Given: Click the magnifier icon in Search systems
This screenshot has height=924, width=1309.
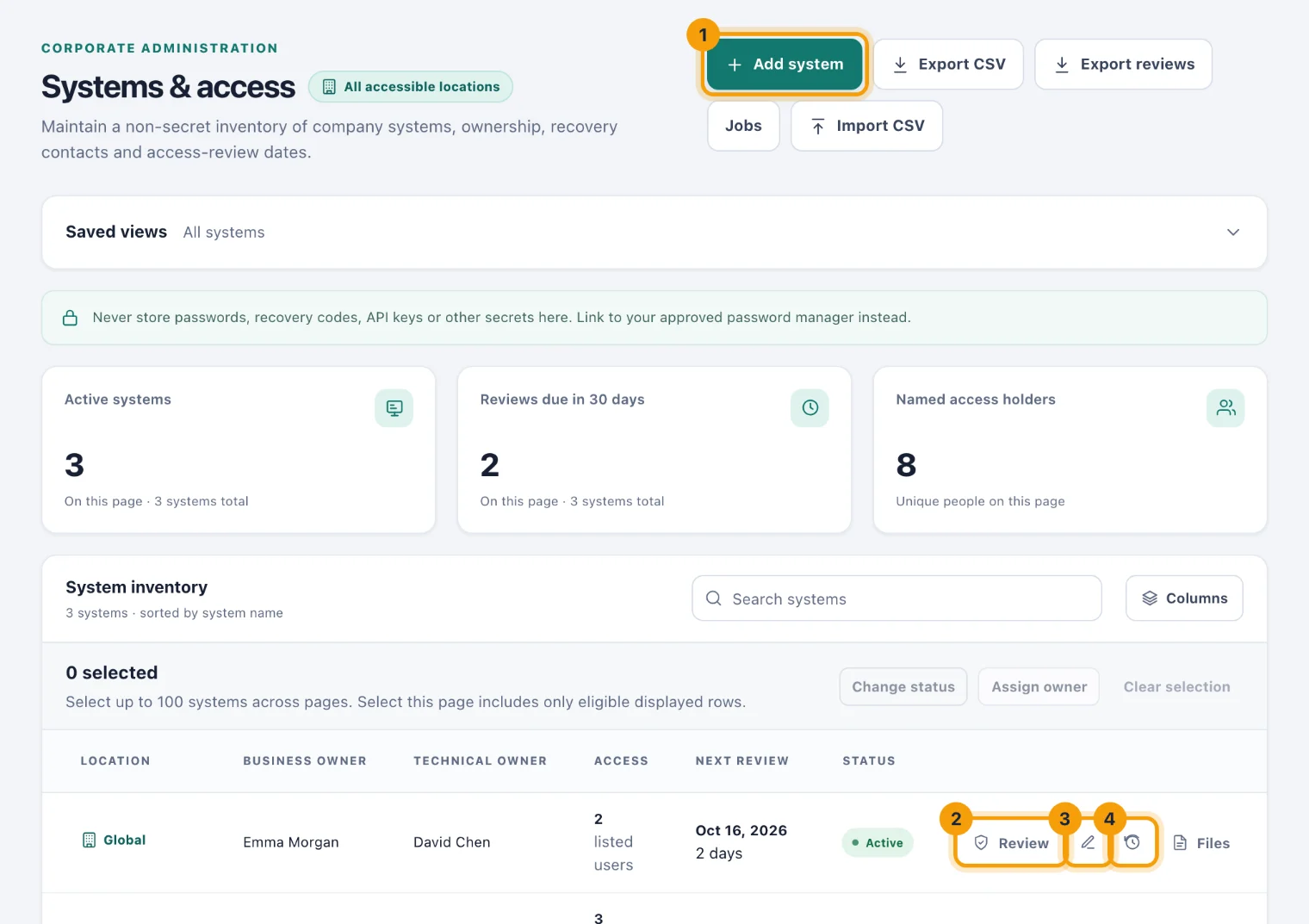Looking at the screenshot, I should (x=713, y=598).
